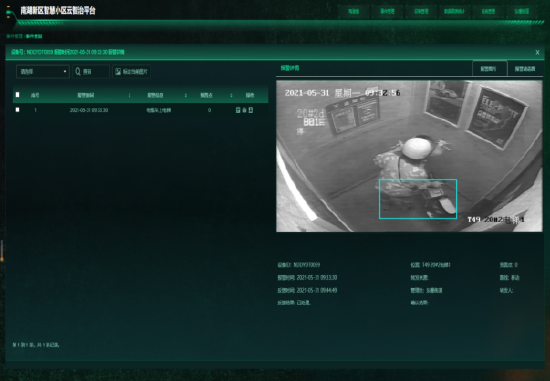Click the mark current picture button
The height and width of the screenshot is (381, 550).
tap(132, 72)
